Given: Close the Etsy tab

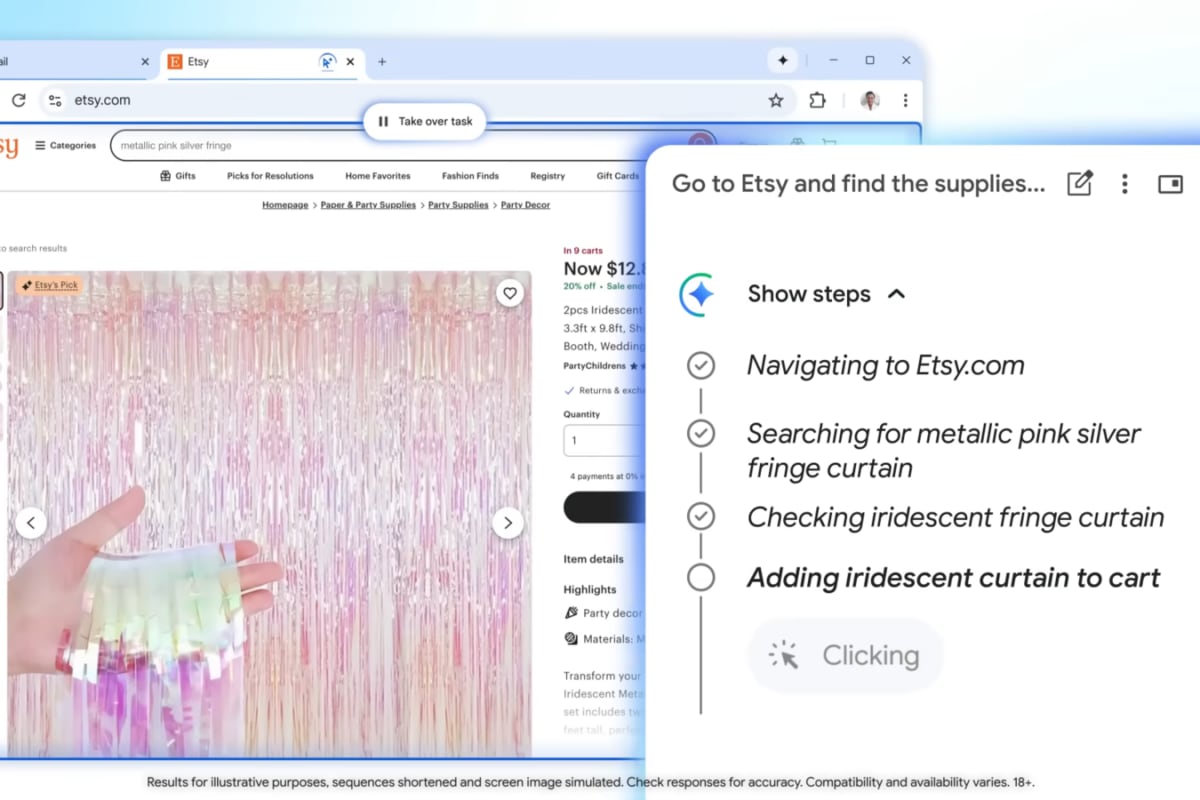Looking at the screenshot, I should pos(350,62).
